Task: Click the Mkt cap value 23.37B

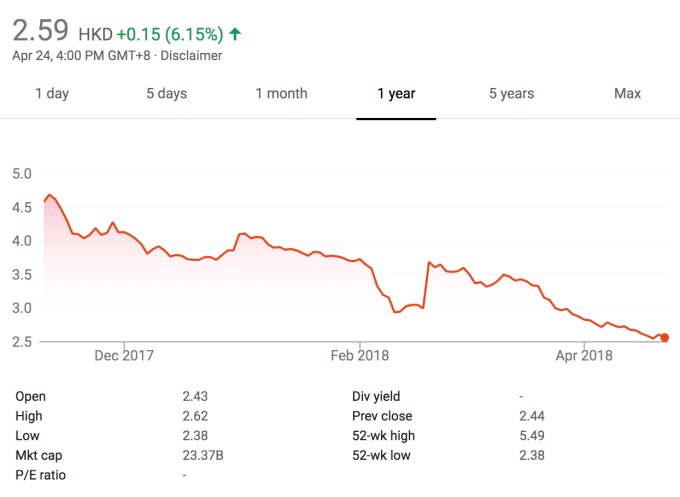Action: coord(204,455)
